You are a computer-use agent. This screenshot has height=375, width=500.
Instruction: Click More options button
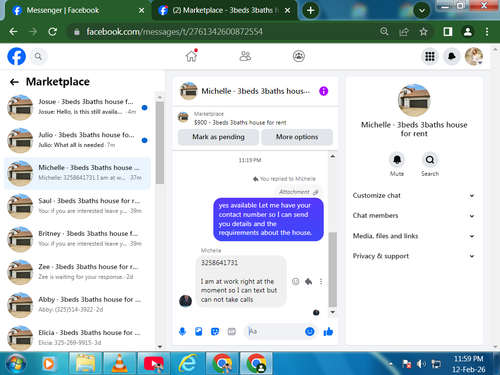coord(297,137)
